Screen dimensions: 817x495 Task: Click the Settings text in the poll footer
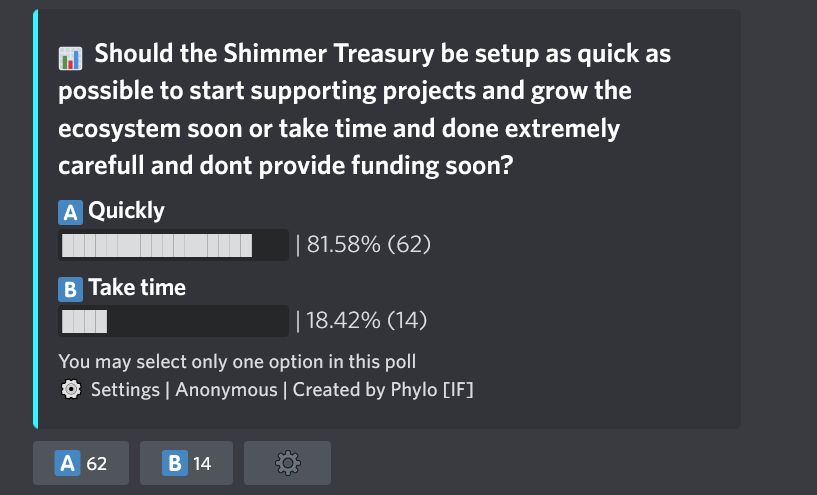click(x=125, y=390)
